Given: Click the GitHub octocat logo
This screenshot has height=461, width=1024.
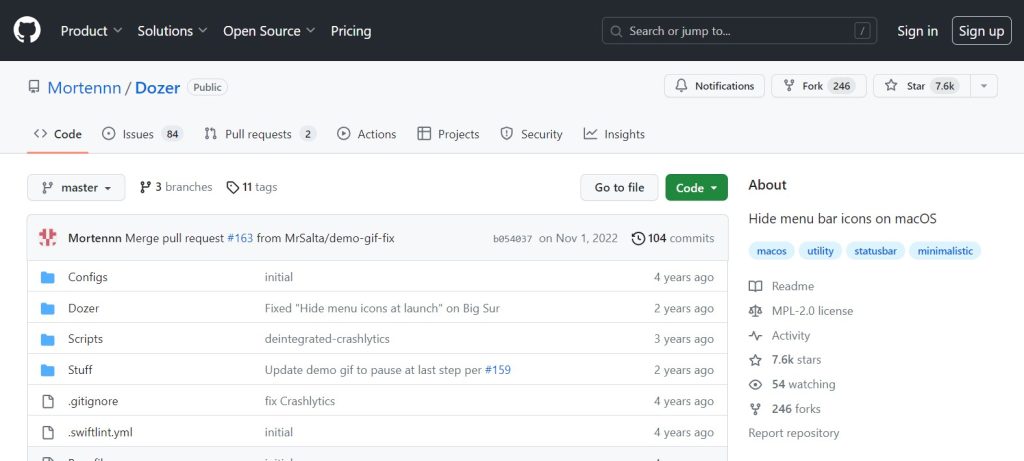Looking at the screenshot, I should [x=27, y=30].
